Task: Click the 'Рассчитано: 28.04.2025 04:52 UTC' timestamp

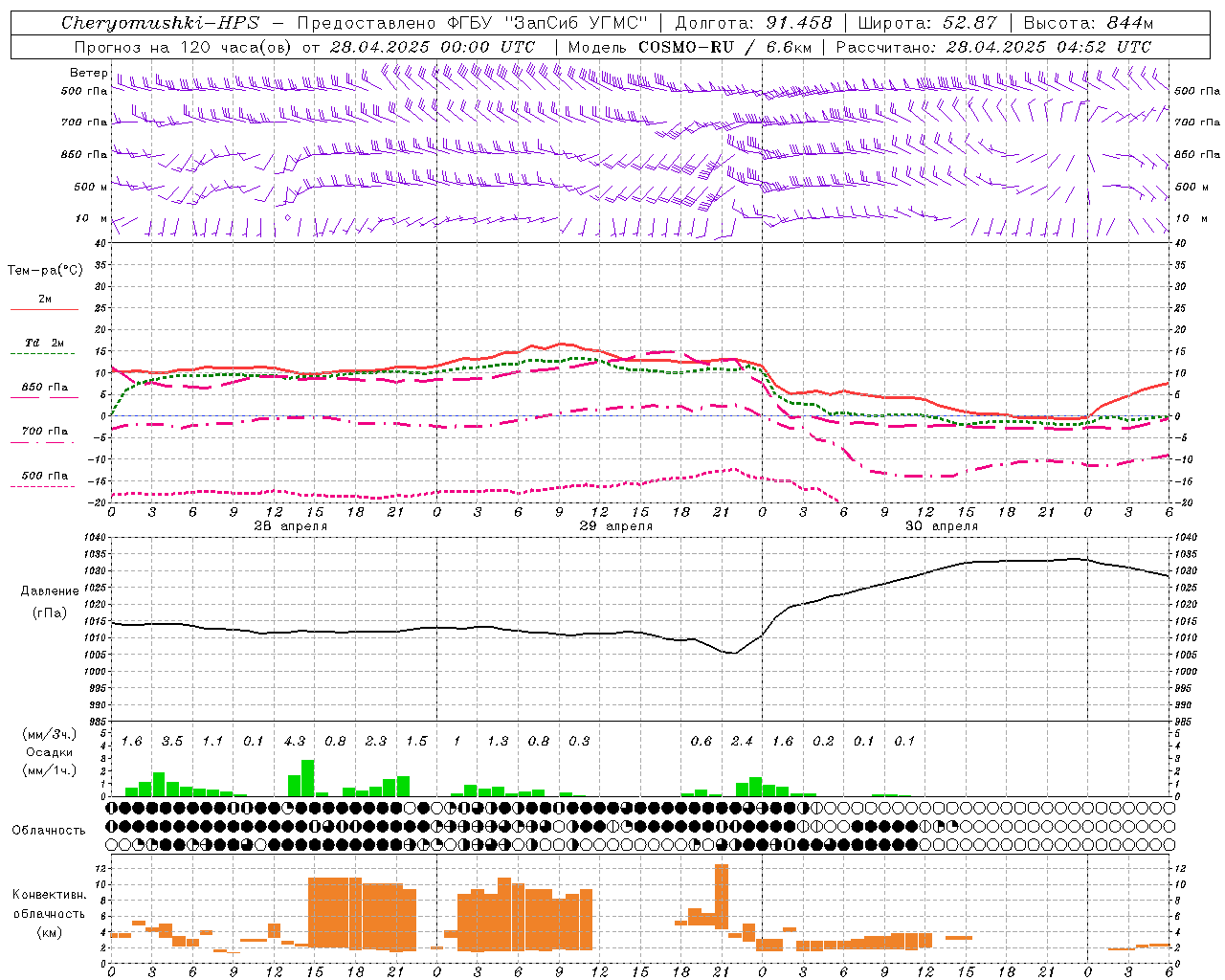Action: point(994,47)
